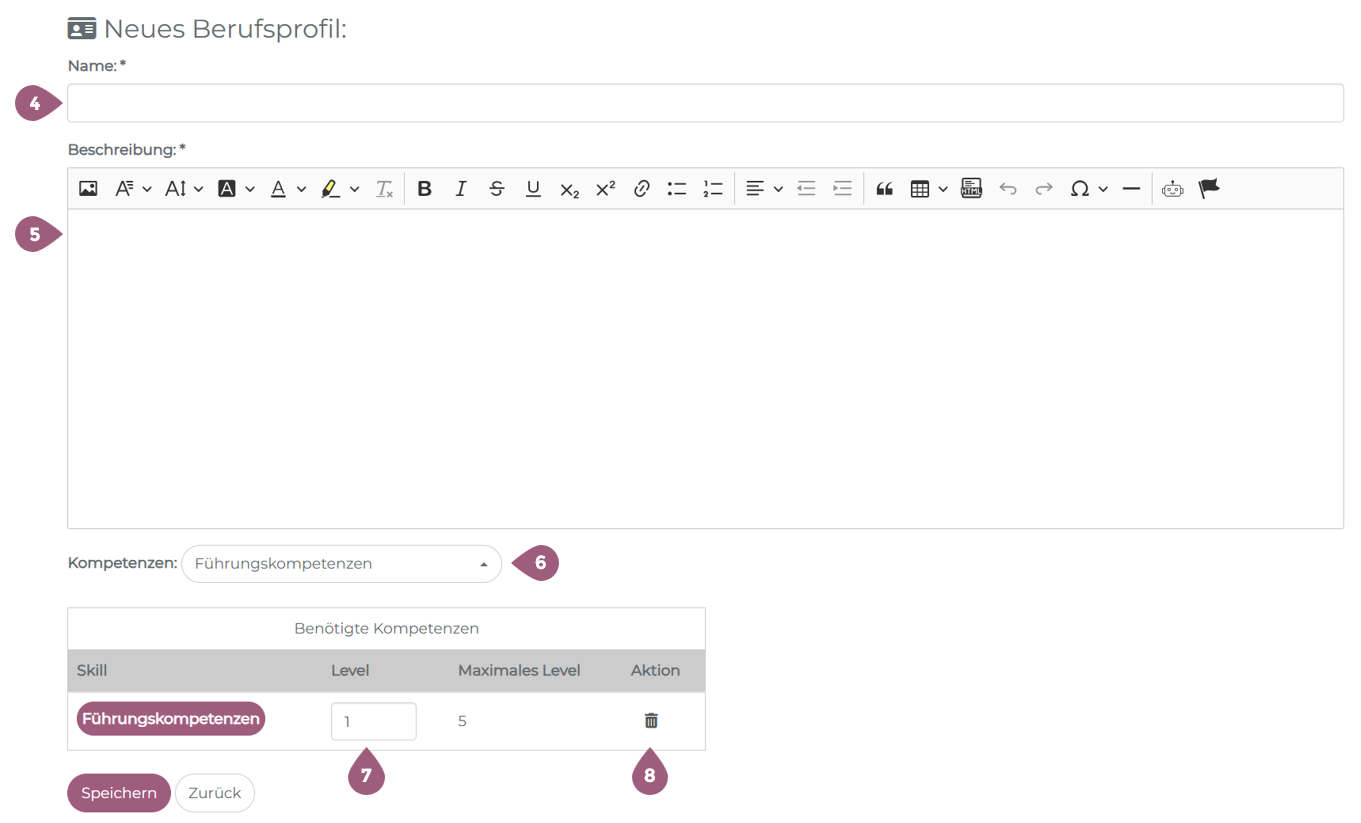Insert a horizontal line
The image size is (1361, 823).
pyautogui.click(x=1131, y=189)
